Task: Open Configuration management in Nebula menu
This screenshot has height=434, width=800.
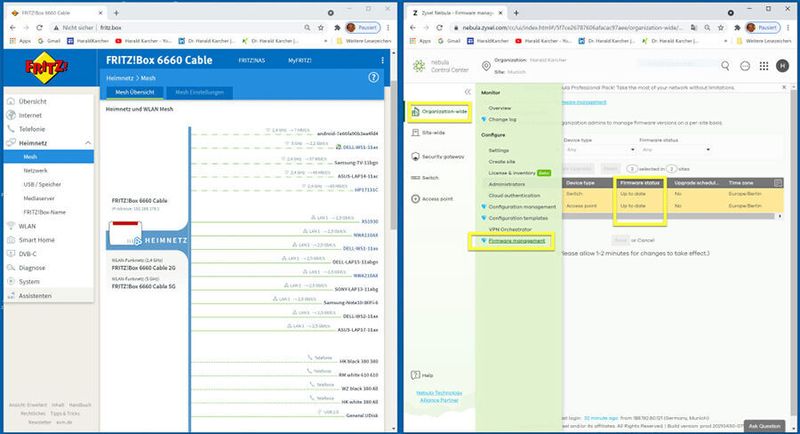Action: tap(522, 207)
